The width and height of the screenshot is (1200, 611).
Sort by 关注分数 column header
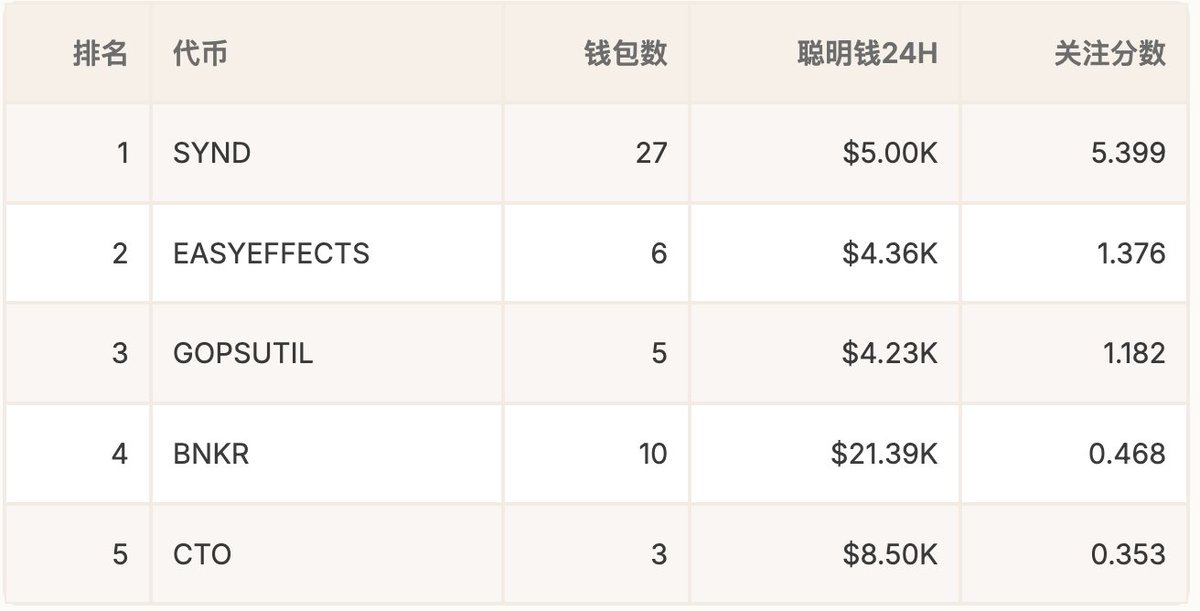click(x=1110, y=54)
